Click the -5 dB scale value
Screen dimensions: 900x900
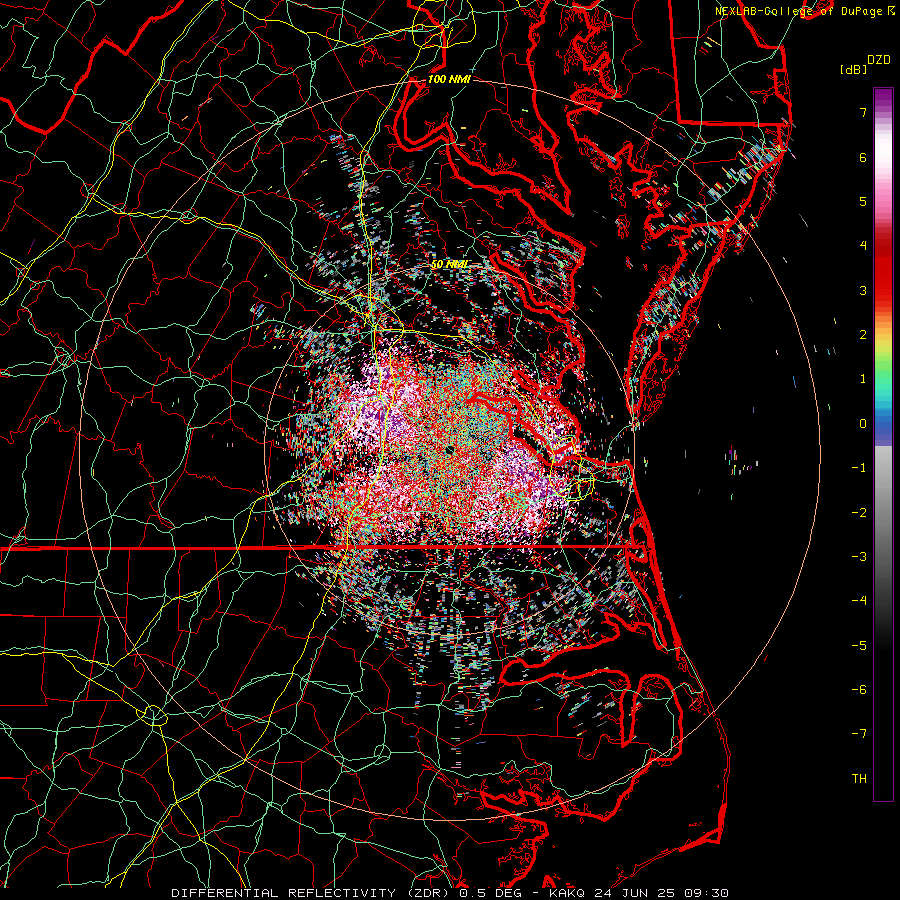coord(859,646)
